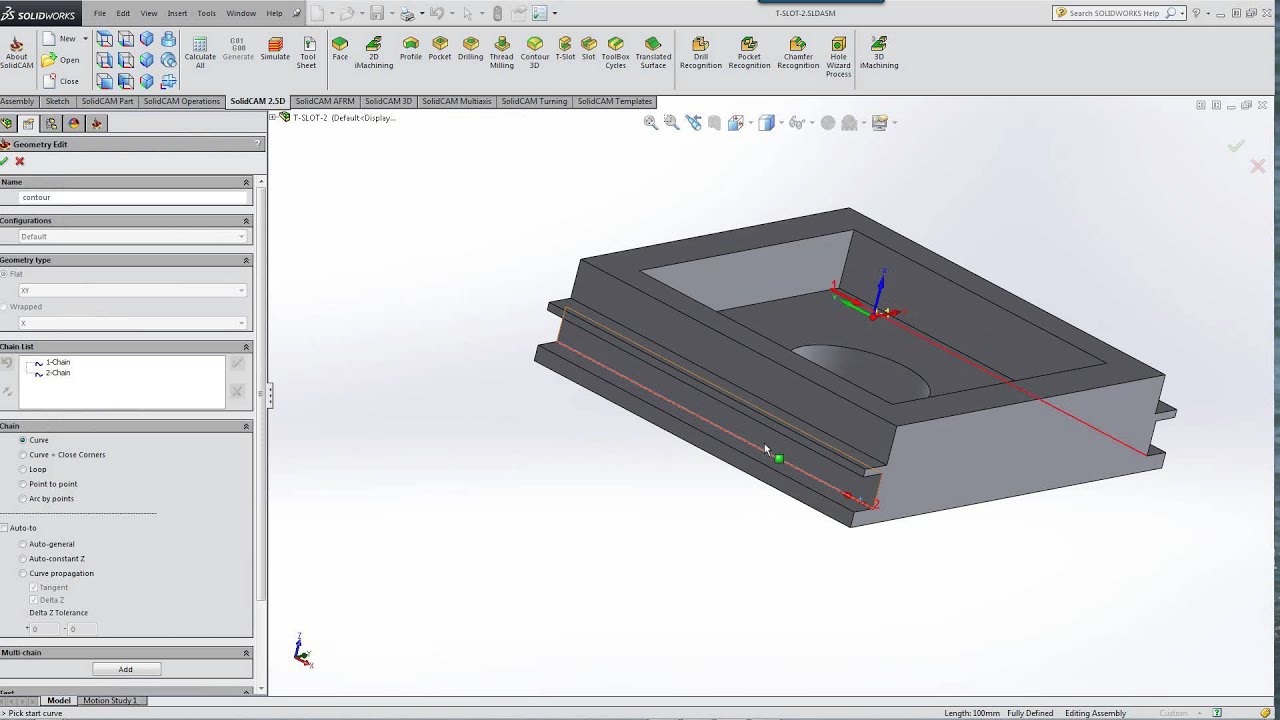Open the File menu
Image resolution: width=1280 pixels, height=720 pixels.
100,13
